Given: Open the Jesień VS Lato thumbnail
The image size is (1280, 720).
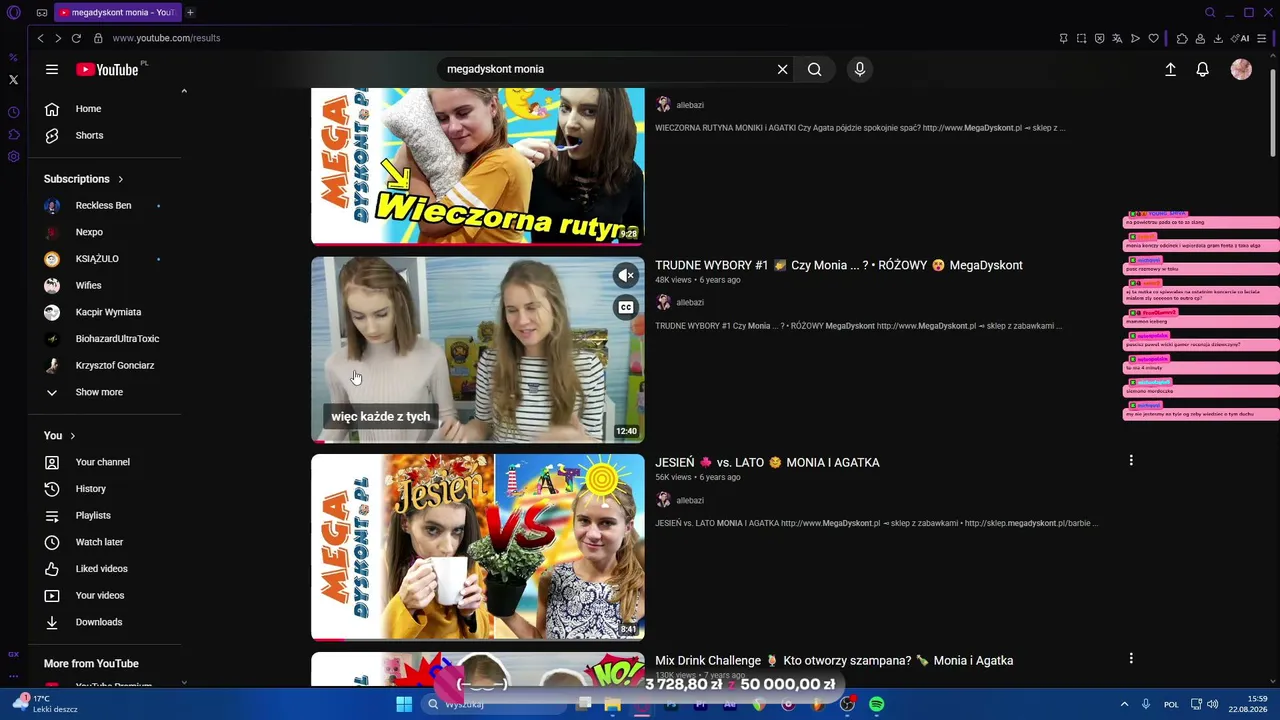Looking at the screenshot, I should 478,547.
